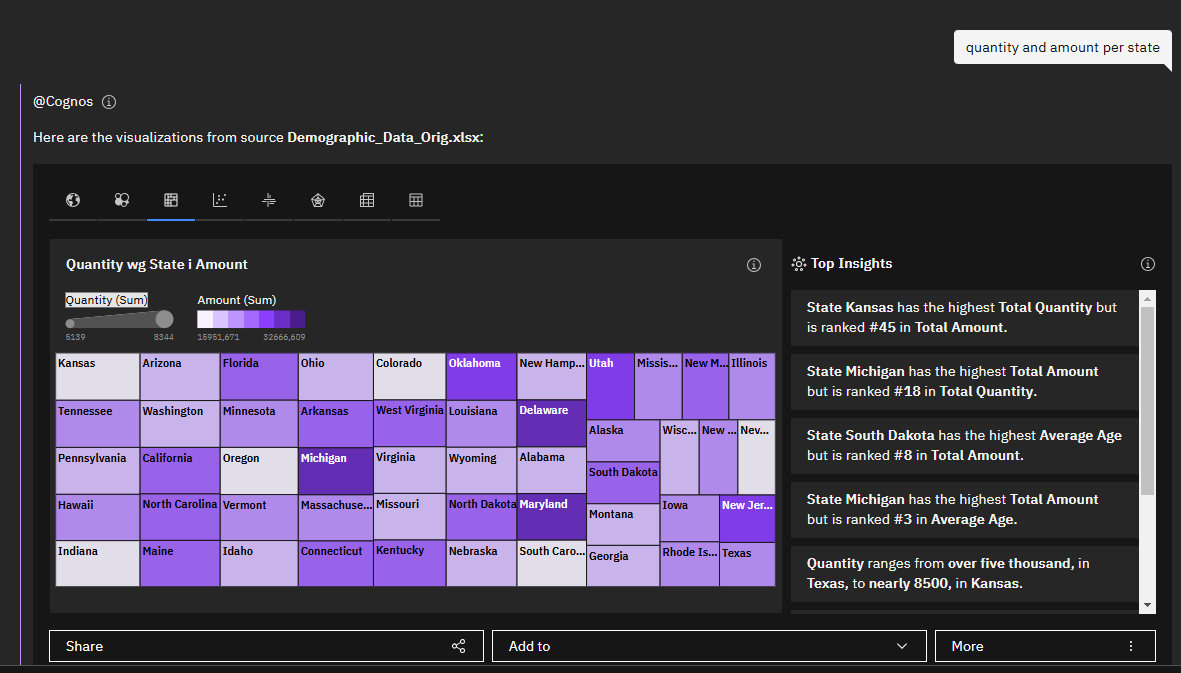The image size is (1181, 673).
Task: Select the treemap visualization tab
Action: [171, 200]
